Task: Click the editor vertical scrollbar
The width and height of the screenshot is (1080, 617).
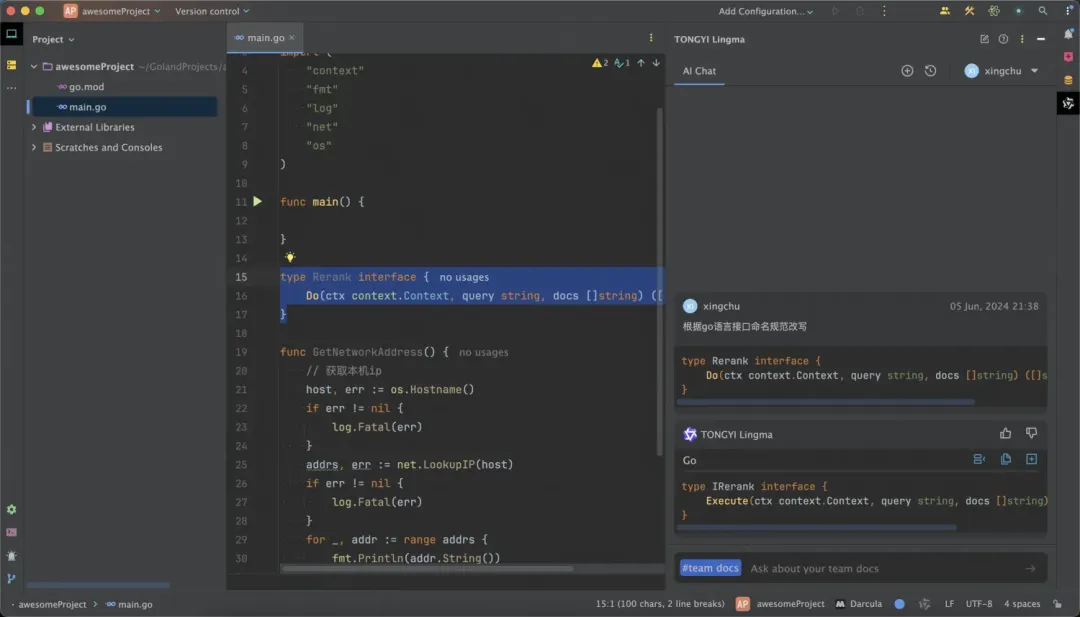Action: 660,282
